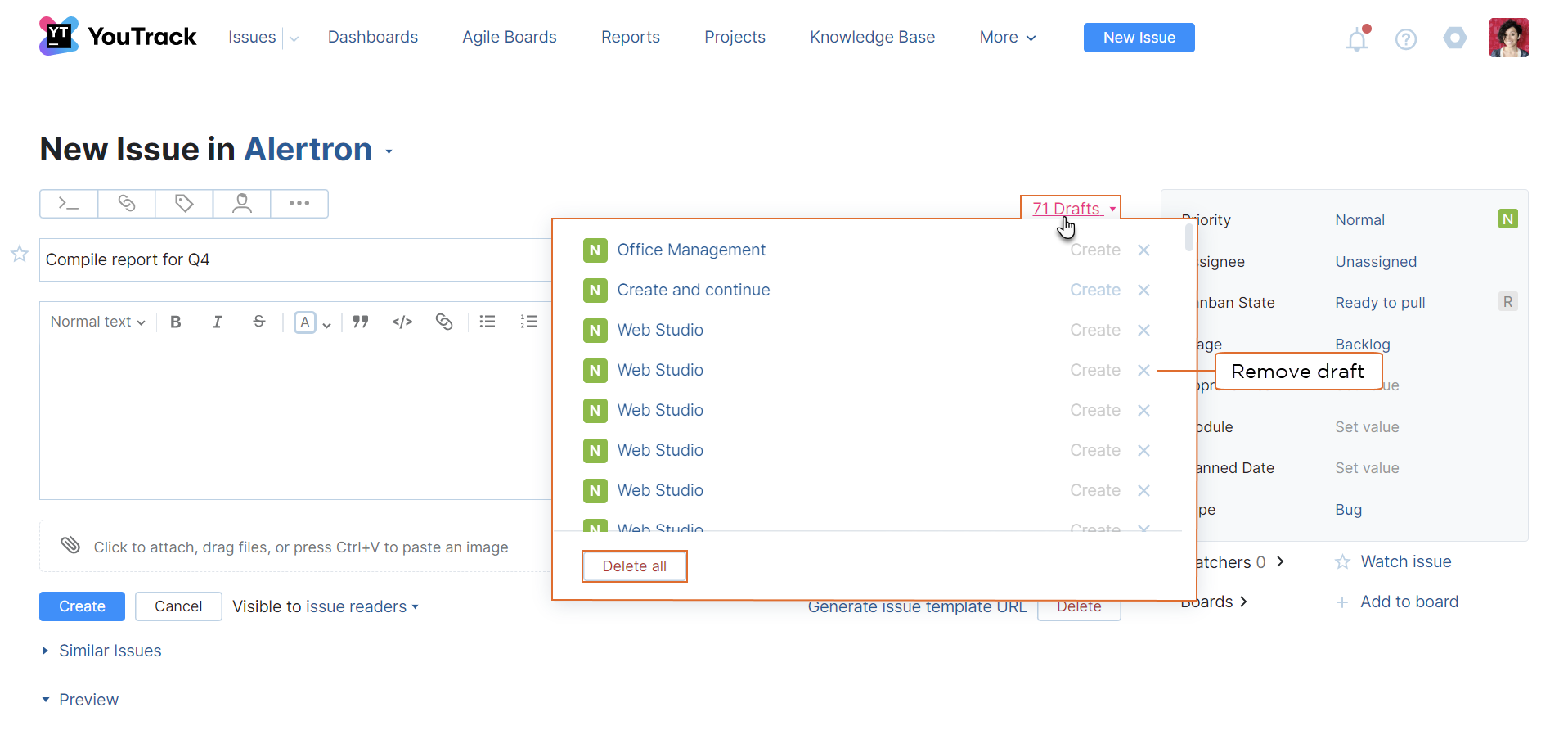This screenshot has height=748, width=1568.
Task: Click the tag icon in toolbar
Action: pyautogui.click(x=184, y=204)
